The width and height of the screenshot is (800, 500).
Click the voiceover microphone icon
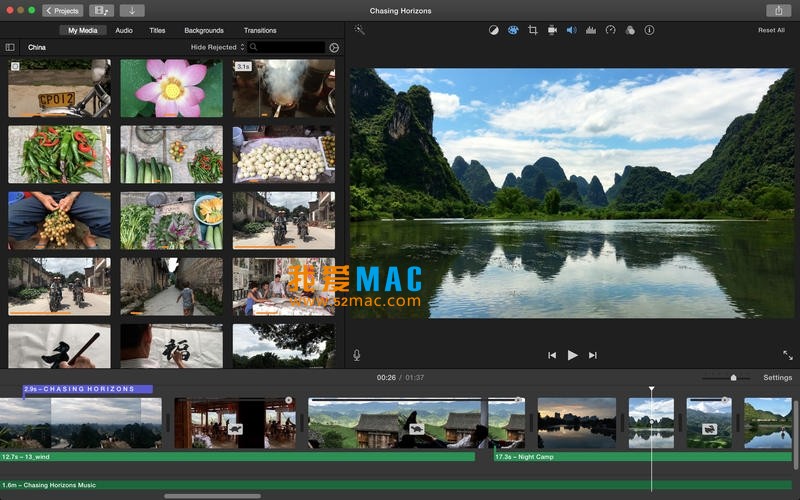[x=357, y=355]
